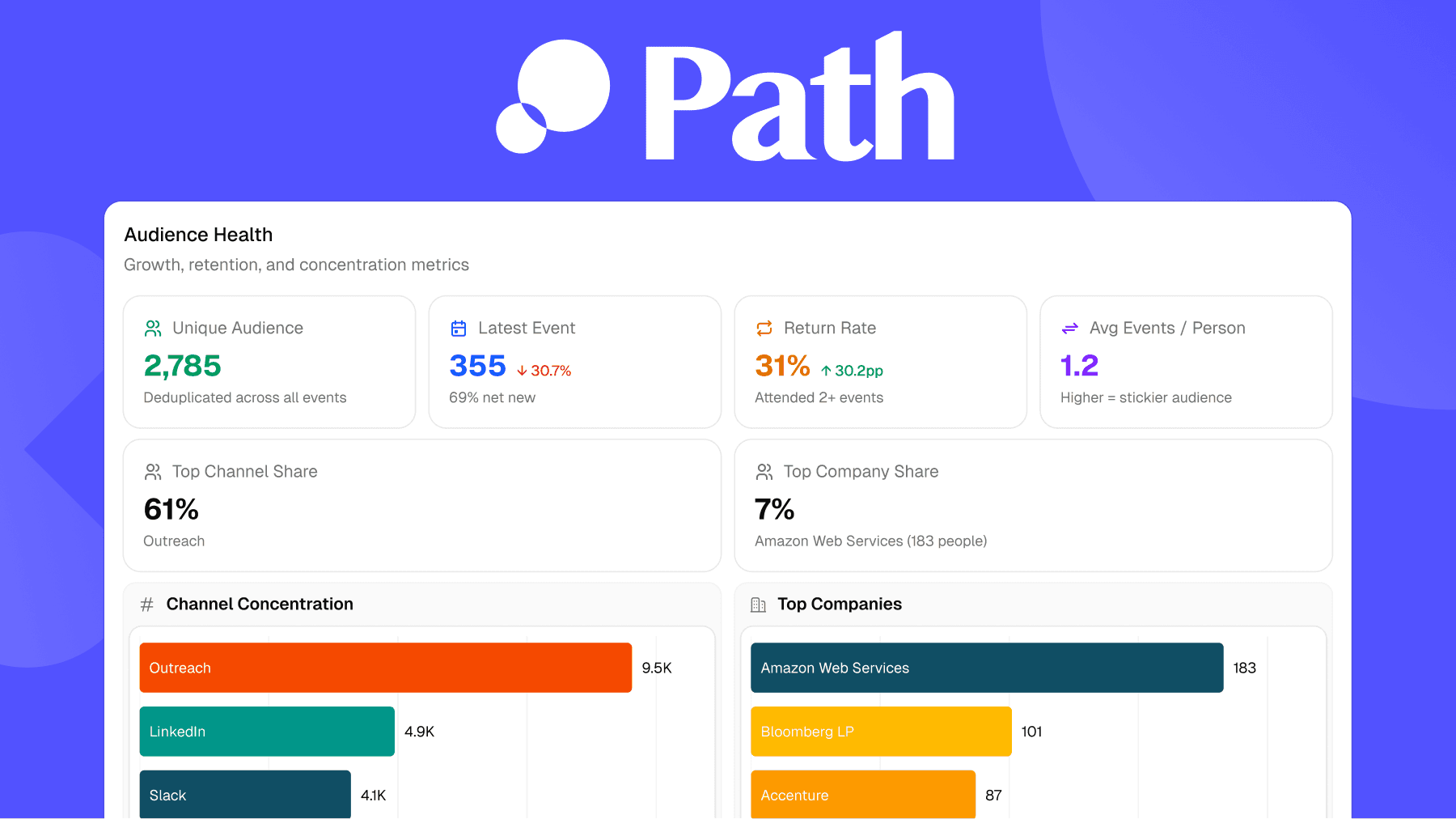
Task: Click the 'Growth, retention, and concentration metrics' subtitle
Action: (296, 265)
